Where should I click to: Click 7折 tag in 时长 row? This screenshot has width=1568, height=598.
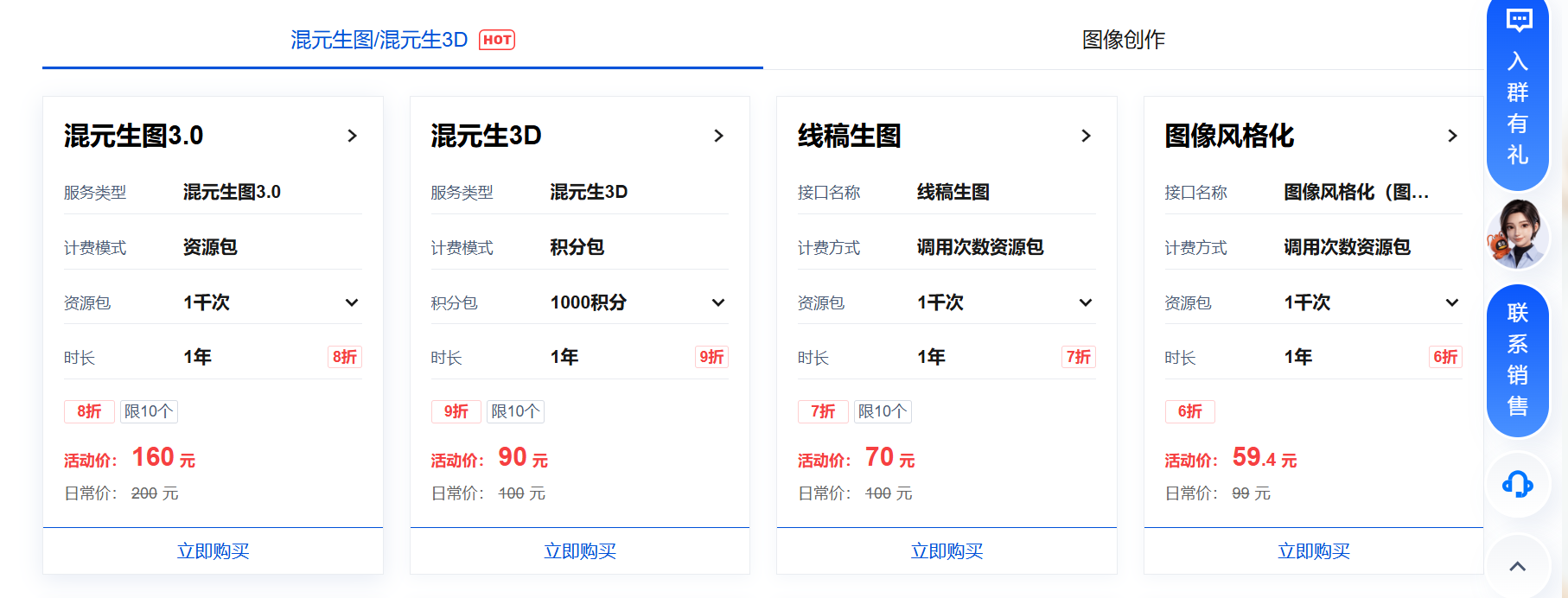click(1079, 357)
